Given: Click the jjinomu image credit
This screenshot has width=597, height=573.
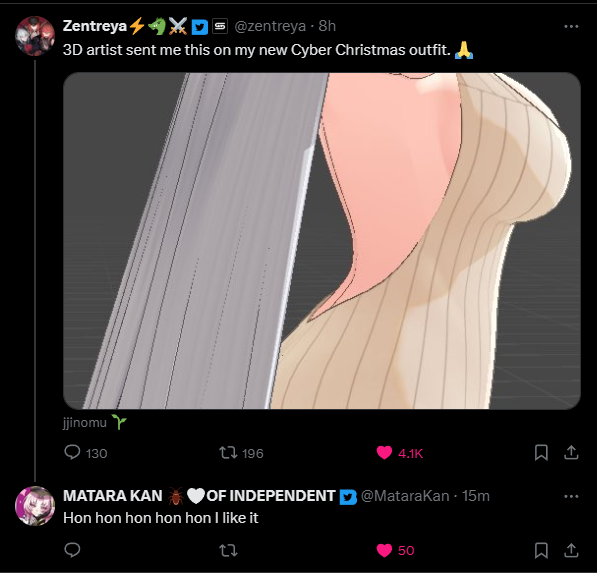Looking at the screenshot, I should pos(85,423).
